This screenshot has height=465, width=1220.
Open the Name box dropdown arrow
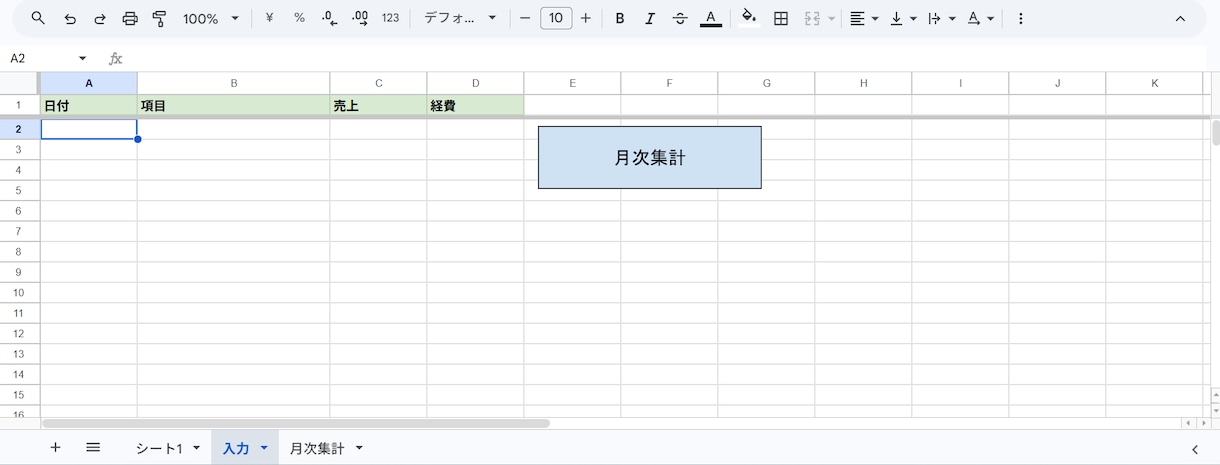click(x=83, y=58)
